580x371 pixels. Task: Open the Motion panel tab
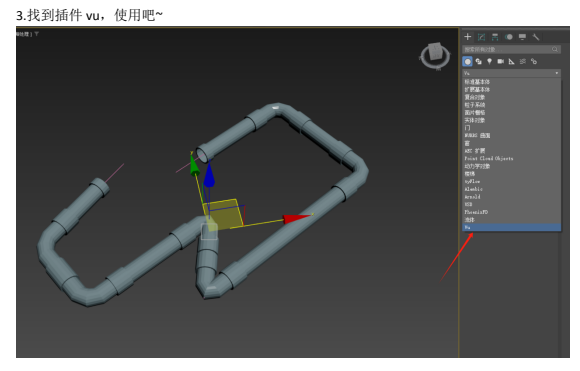[509, 37]
